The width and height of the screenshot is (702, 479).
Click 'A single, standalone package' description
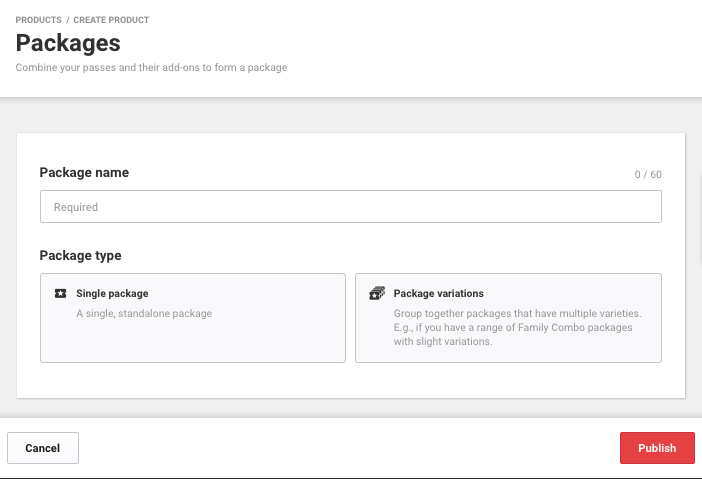pos(144,313)
